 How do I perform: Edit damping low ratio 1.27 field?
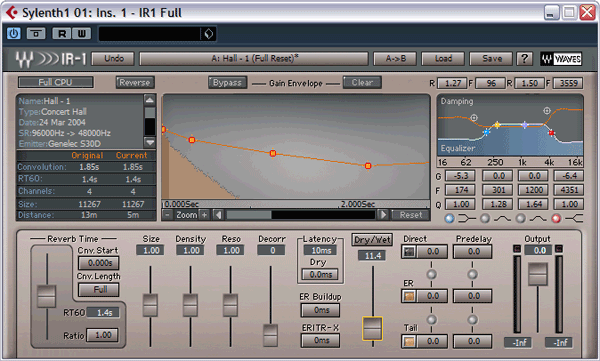452,83
